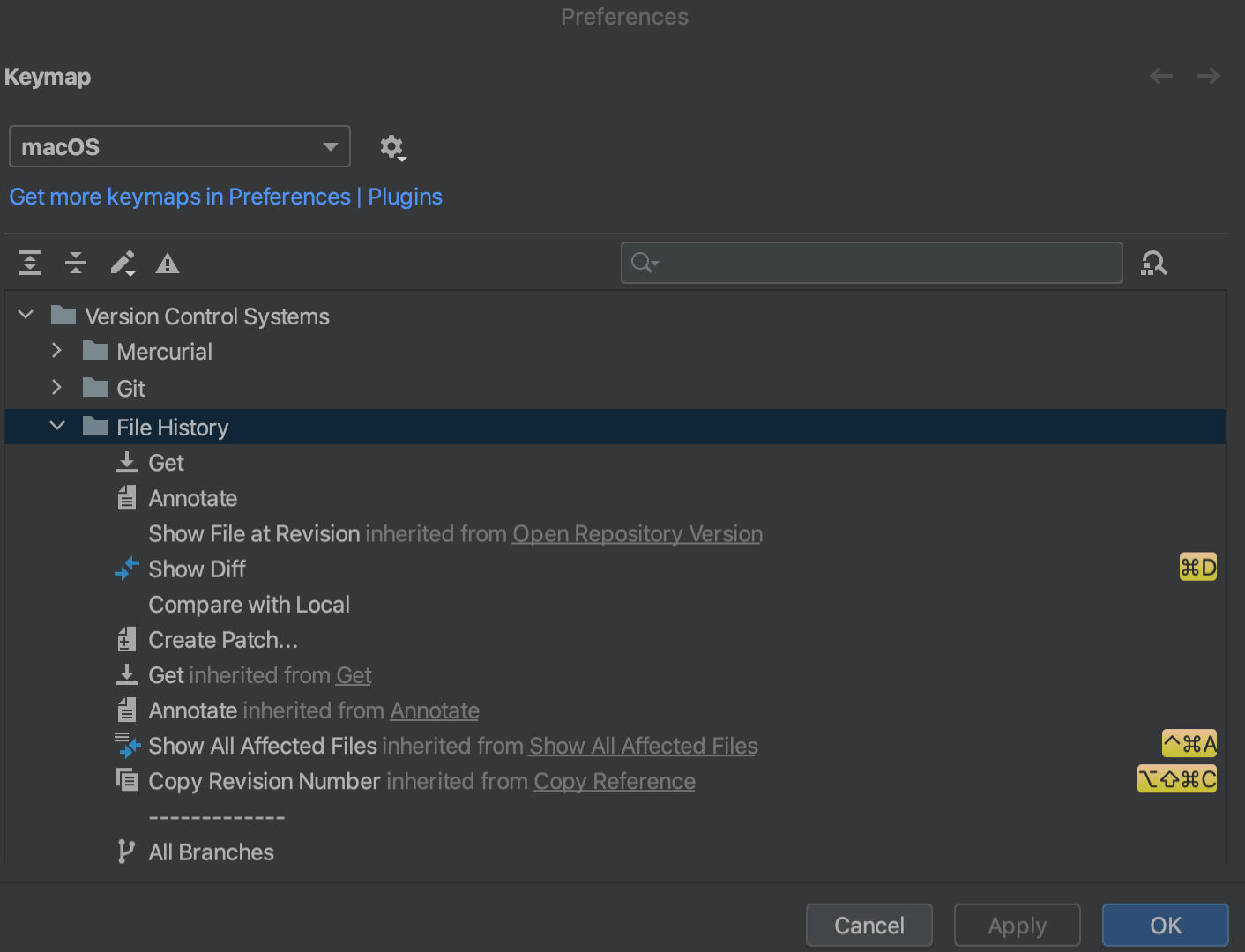The width and height of the screenshot is (1245, 952).
Task: Click the Show Diff action icon
Action: pos(127,569)
